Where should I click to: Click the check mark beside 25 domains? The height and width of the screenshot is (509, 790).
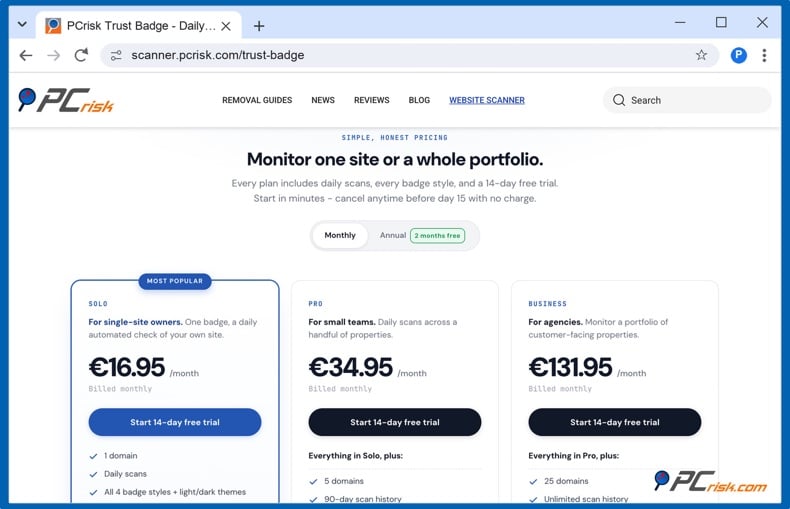click(x=534, y=482)
